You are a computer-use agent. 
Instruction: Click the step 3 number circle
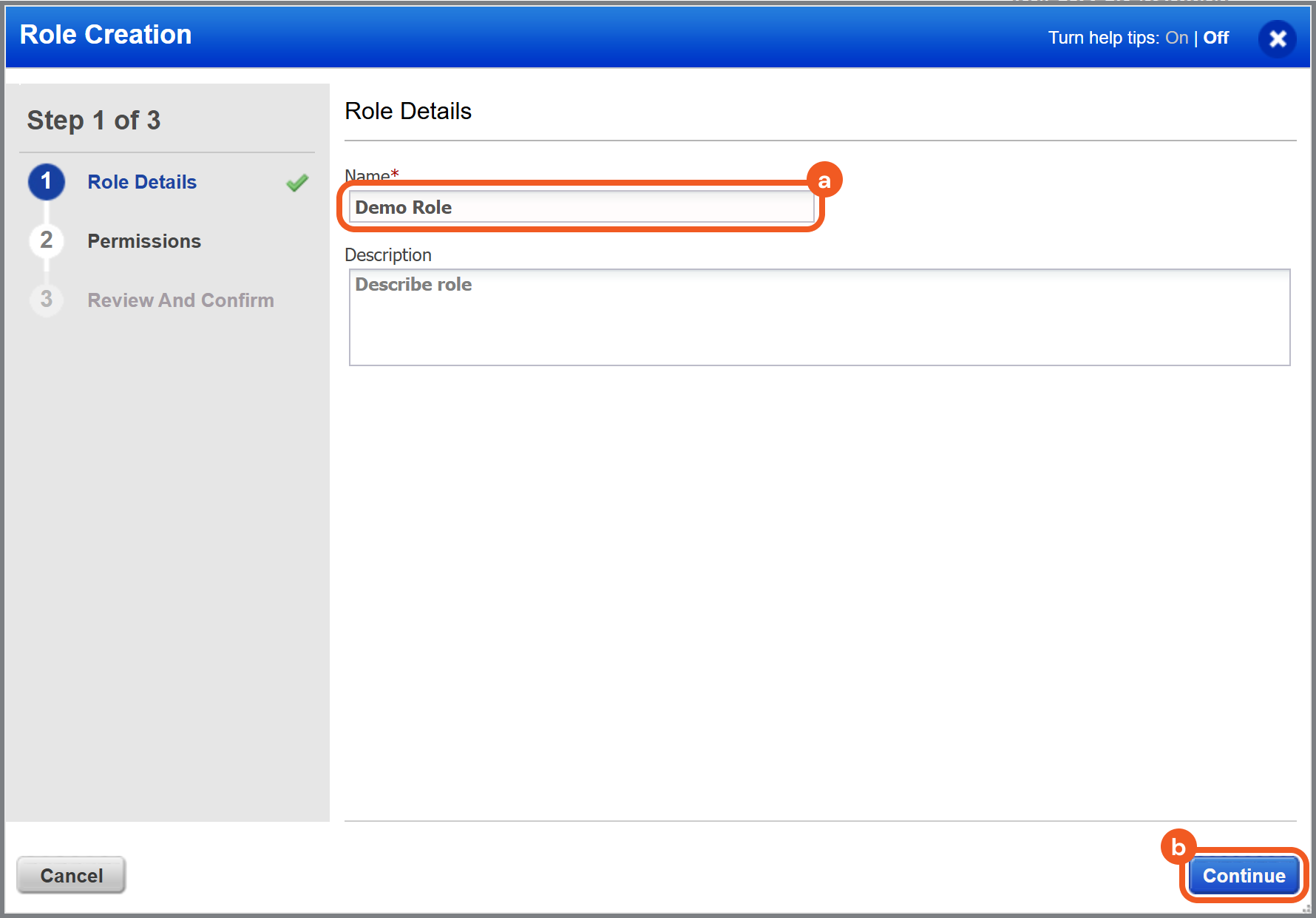(47, 300)
